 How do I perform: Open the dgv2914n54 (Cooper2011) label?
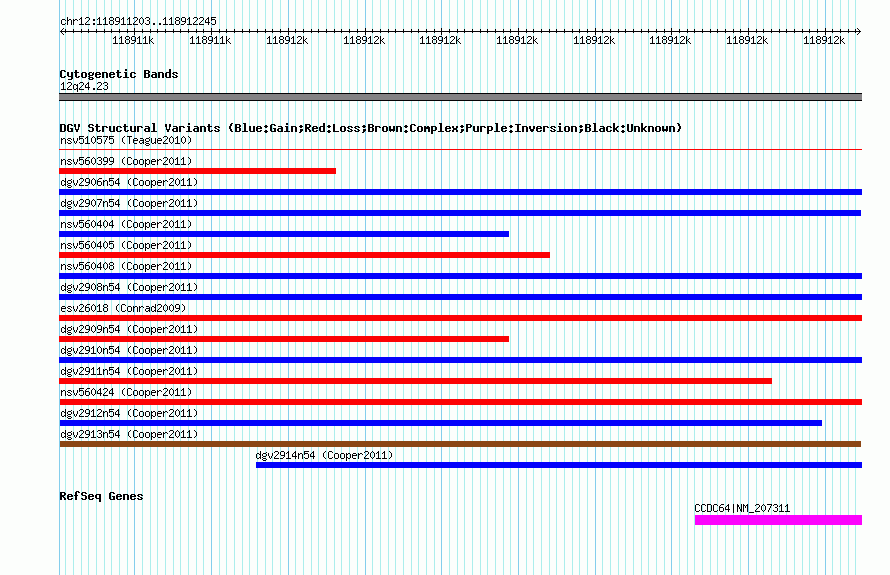click(324, 455)
